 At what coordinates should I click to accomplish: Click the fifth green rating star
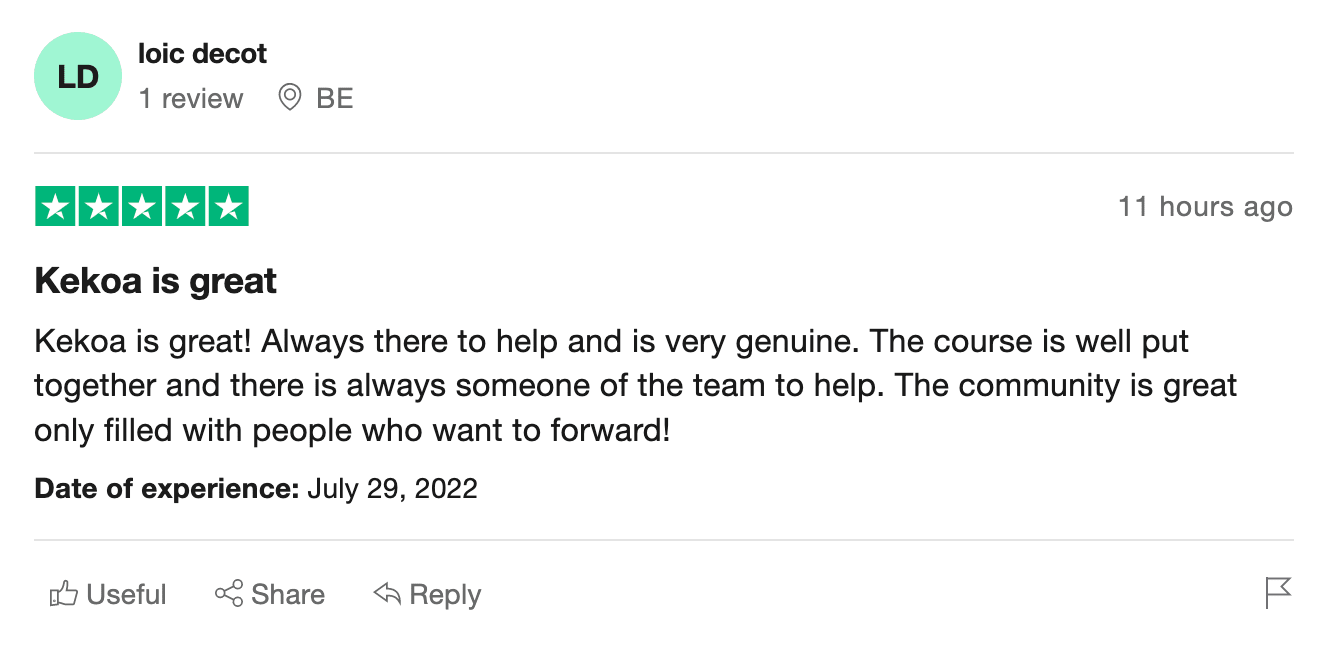click(x=228, y=207)
